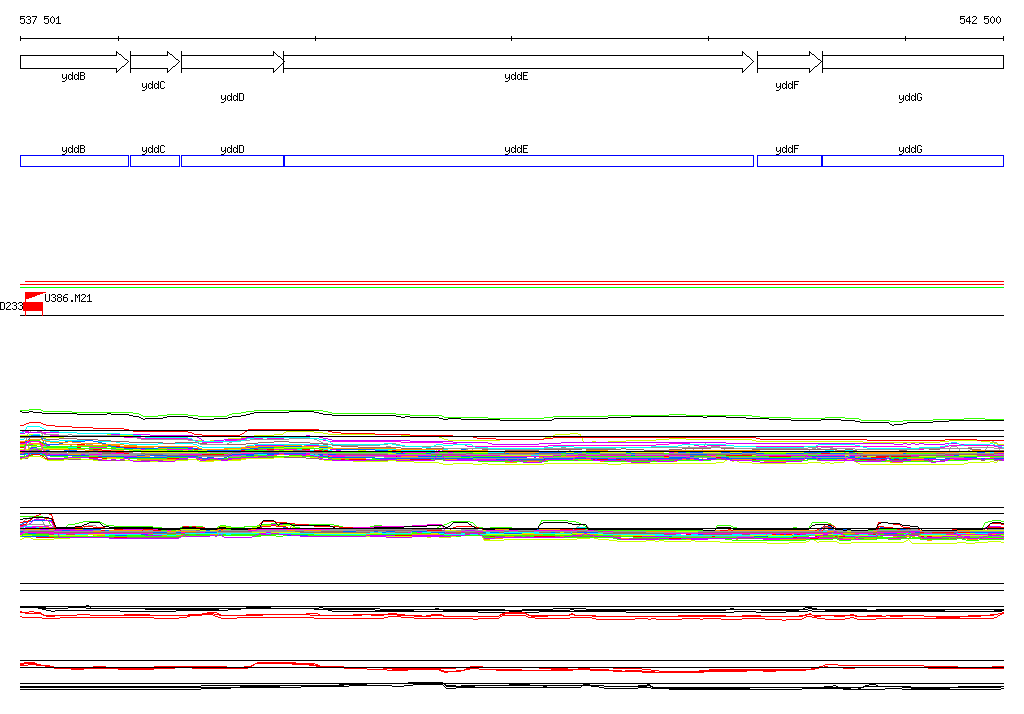This screenshot has height=714, width=1024.
Task: Click the yddD label above blue box
Action: click(x=232, y=150)
